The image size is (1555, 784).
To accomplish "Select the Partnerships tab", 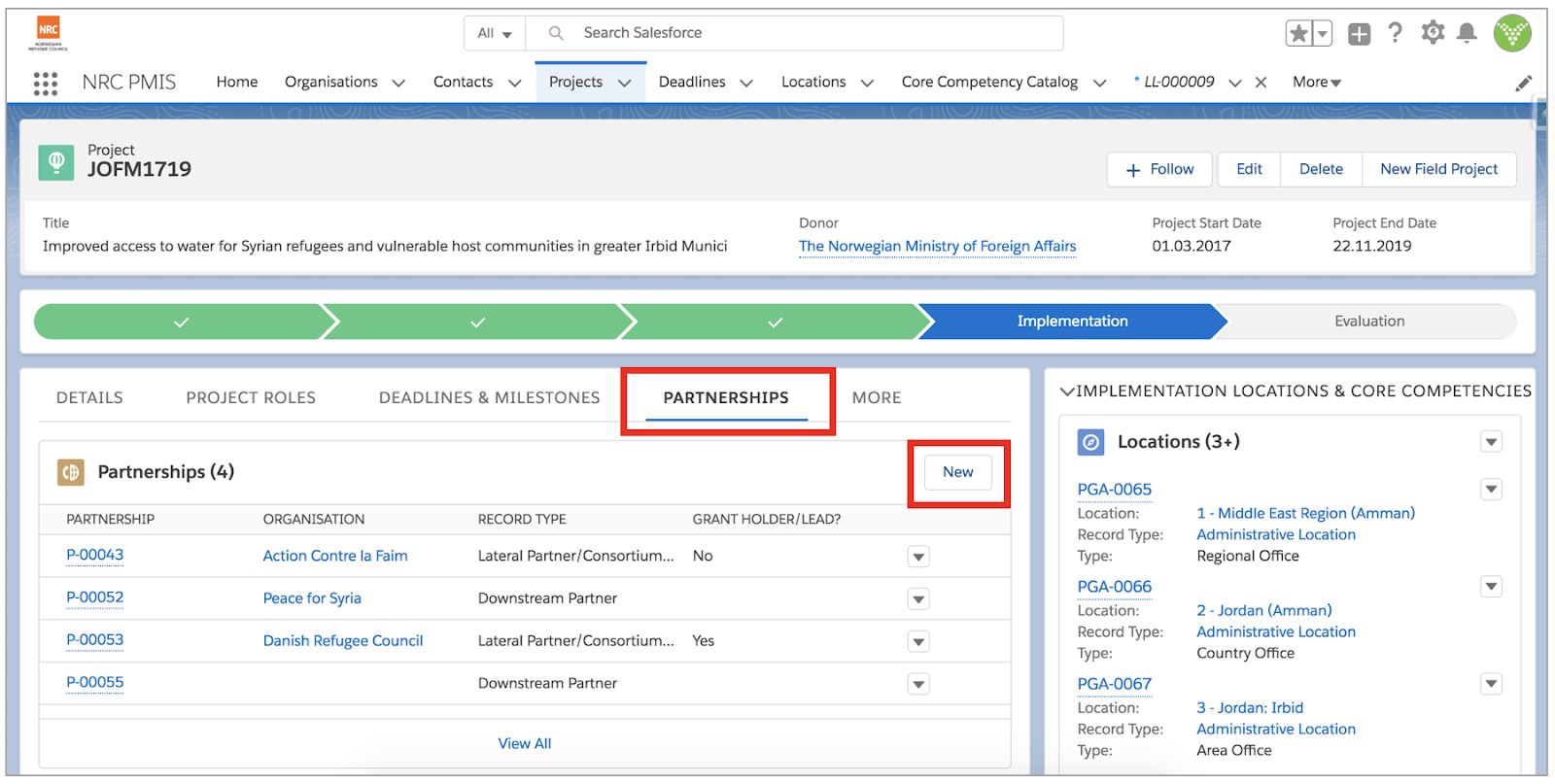I will point(726,397).
